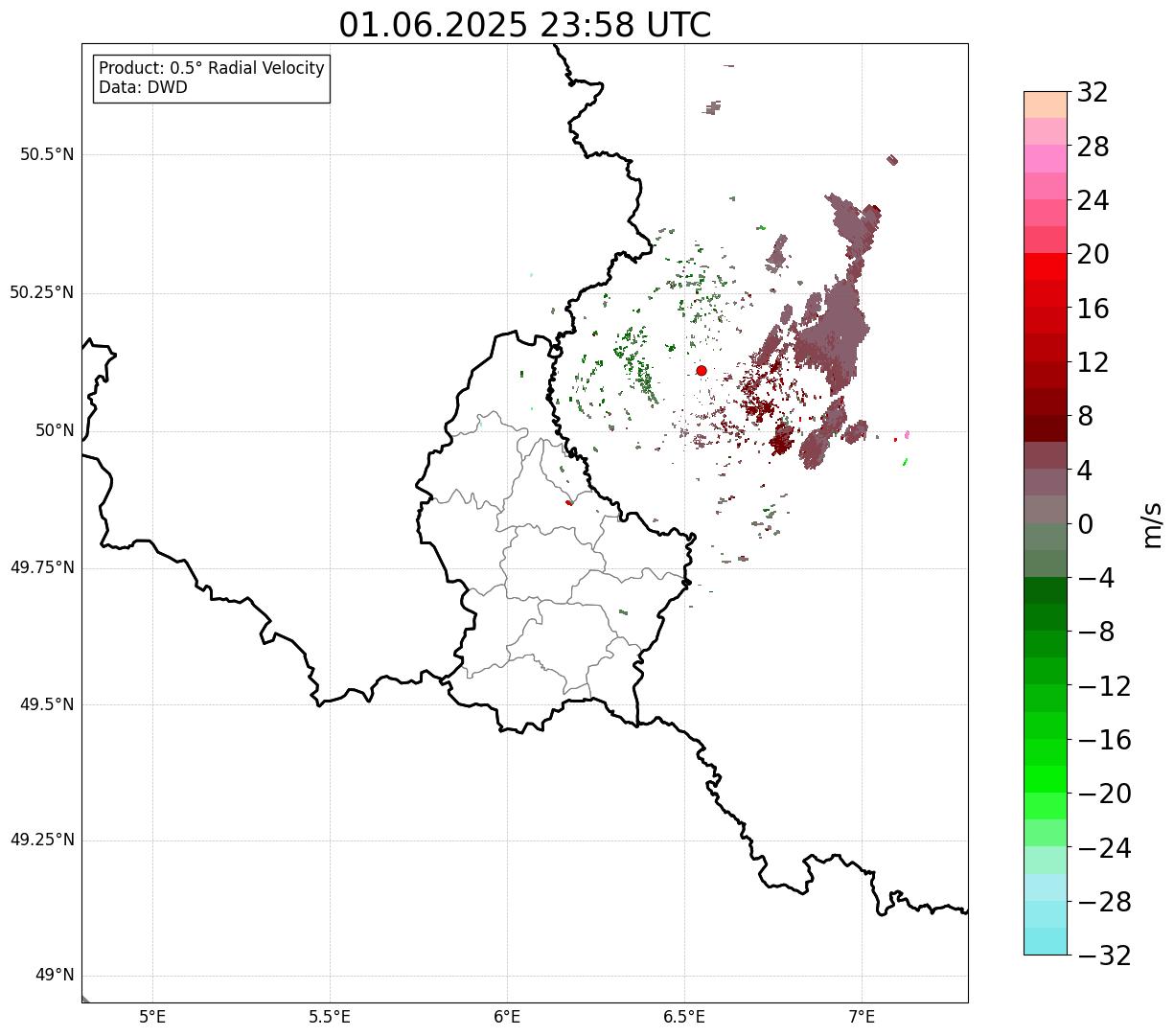Click the colorbar label '−16'
This screenshot has height=1036, width=1174.
tap(1104, 740)
